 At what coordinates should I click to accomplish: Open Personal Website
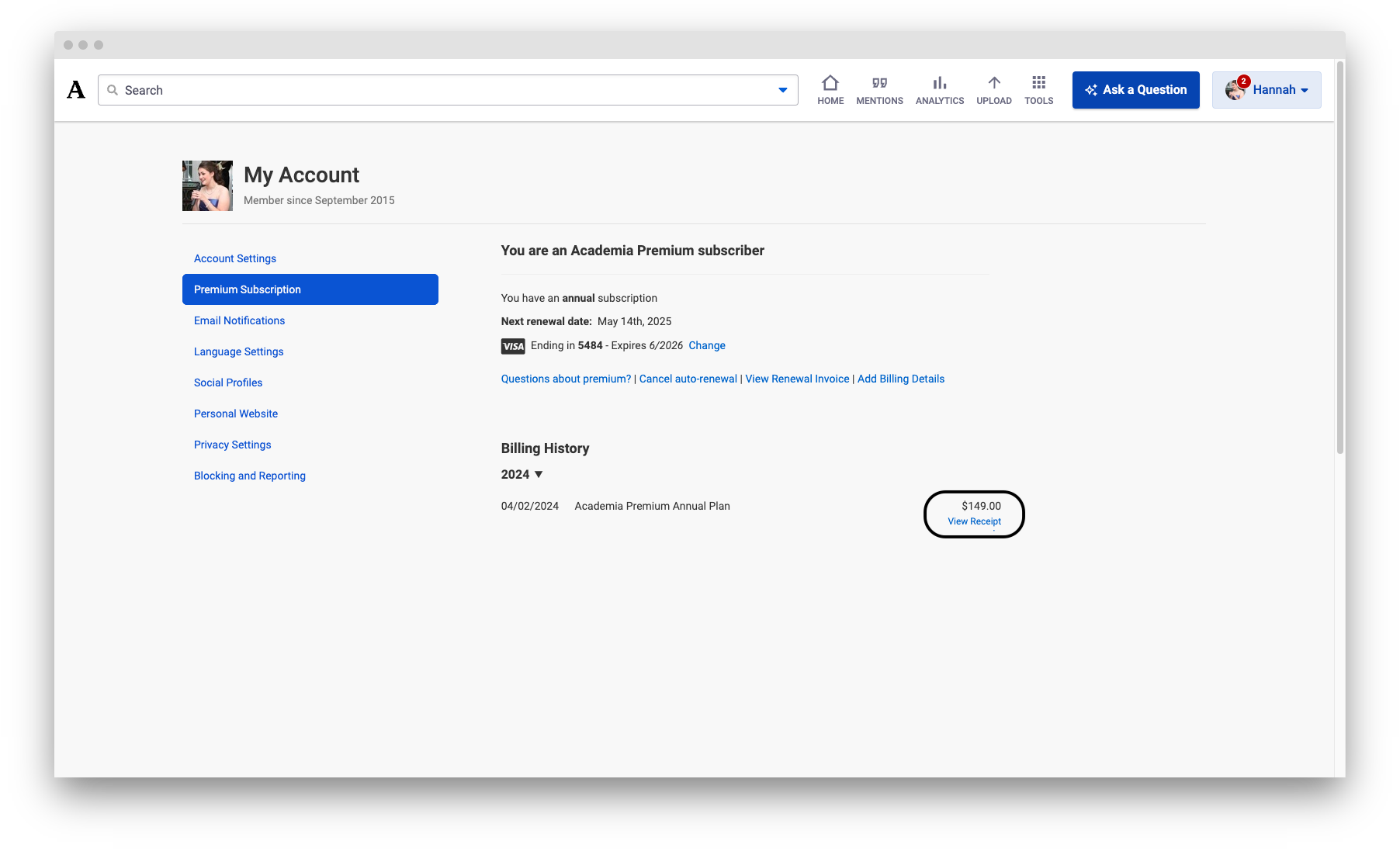pos(236,414)
